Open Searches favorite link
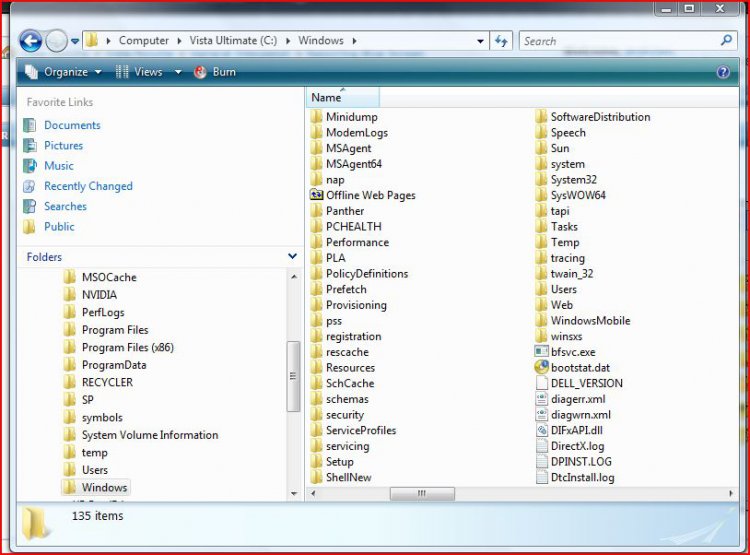Screen dimensions: 750x555 pyautogui.click(x=66, y=206)
